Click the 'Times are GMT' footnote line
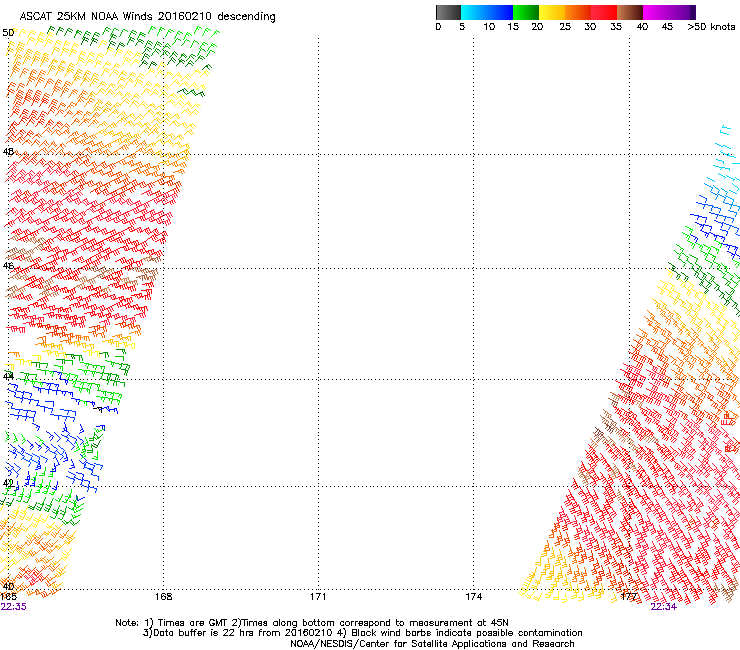Screen dimensions: 740x650 311,623
